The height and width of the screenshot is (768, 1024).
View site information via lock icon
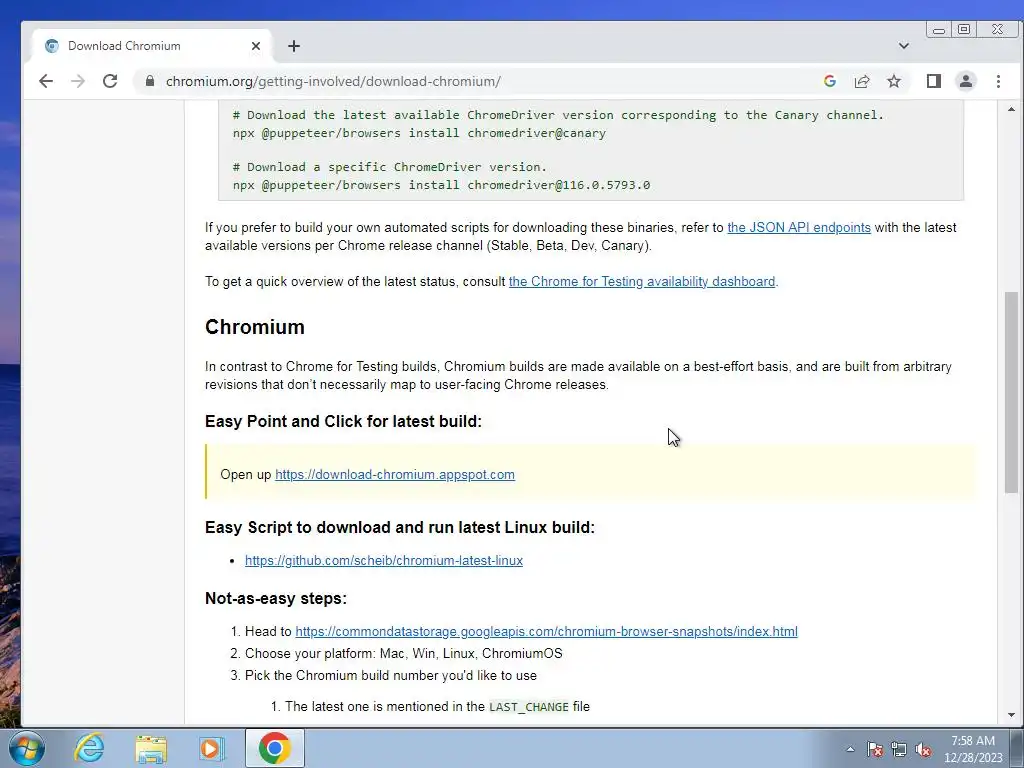coord(150,81)
